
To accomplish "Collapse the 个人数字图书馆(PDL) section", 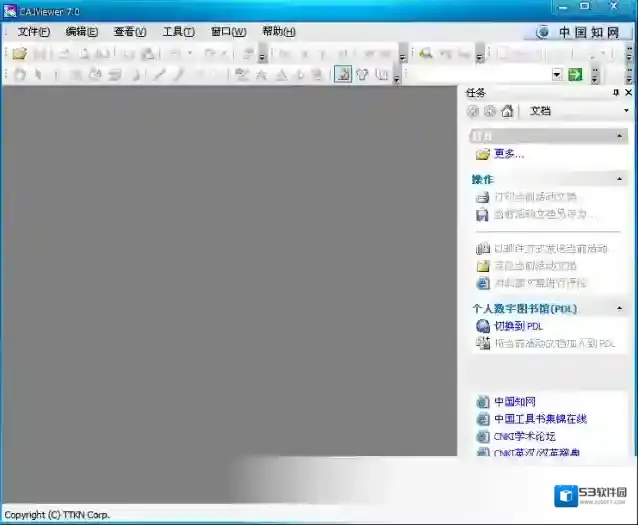I will tap(620, 309).
